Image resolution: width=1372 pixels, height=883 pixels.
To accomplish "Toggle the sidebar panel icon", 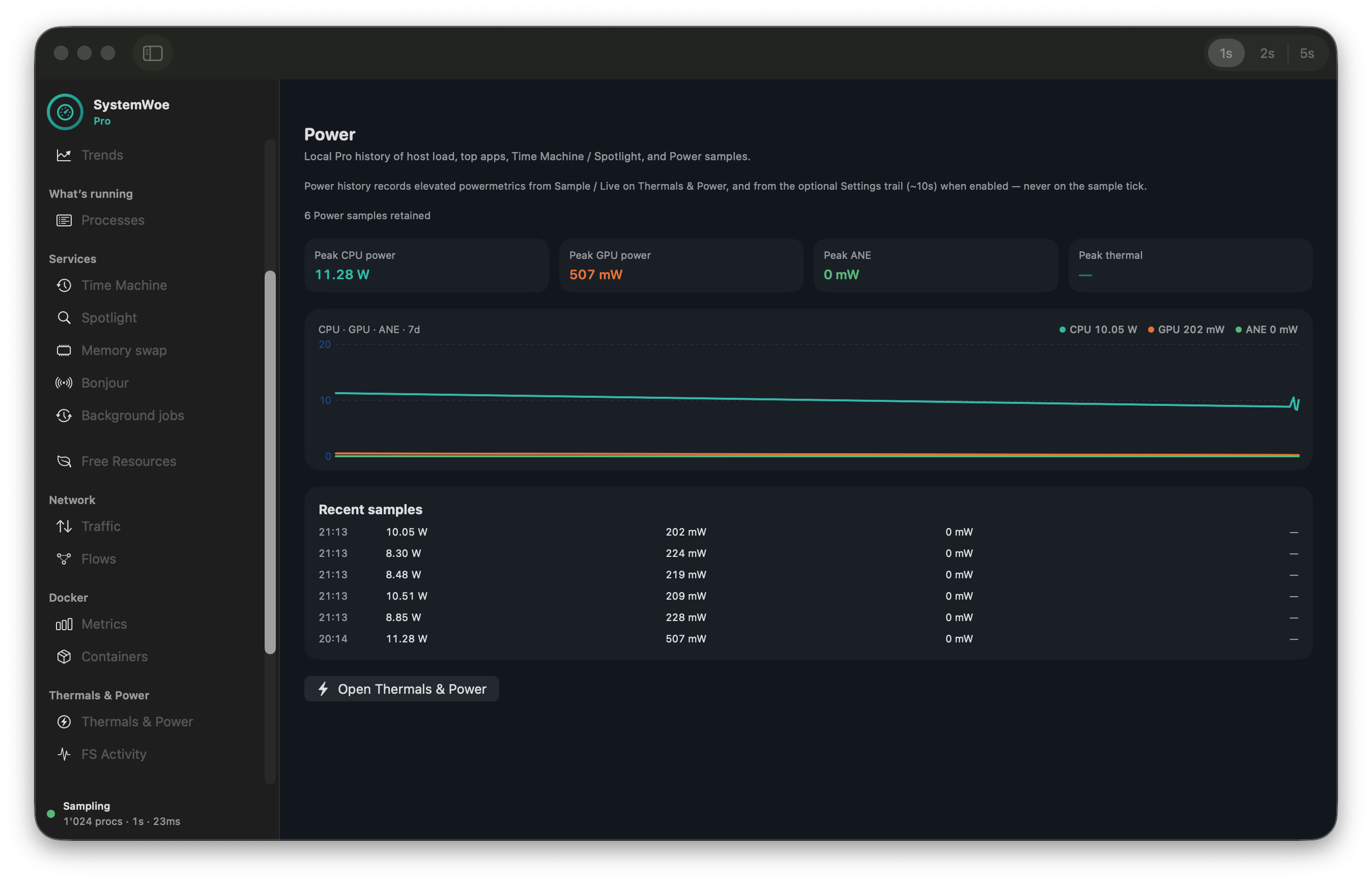I will point(153,53).
